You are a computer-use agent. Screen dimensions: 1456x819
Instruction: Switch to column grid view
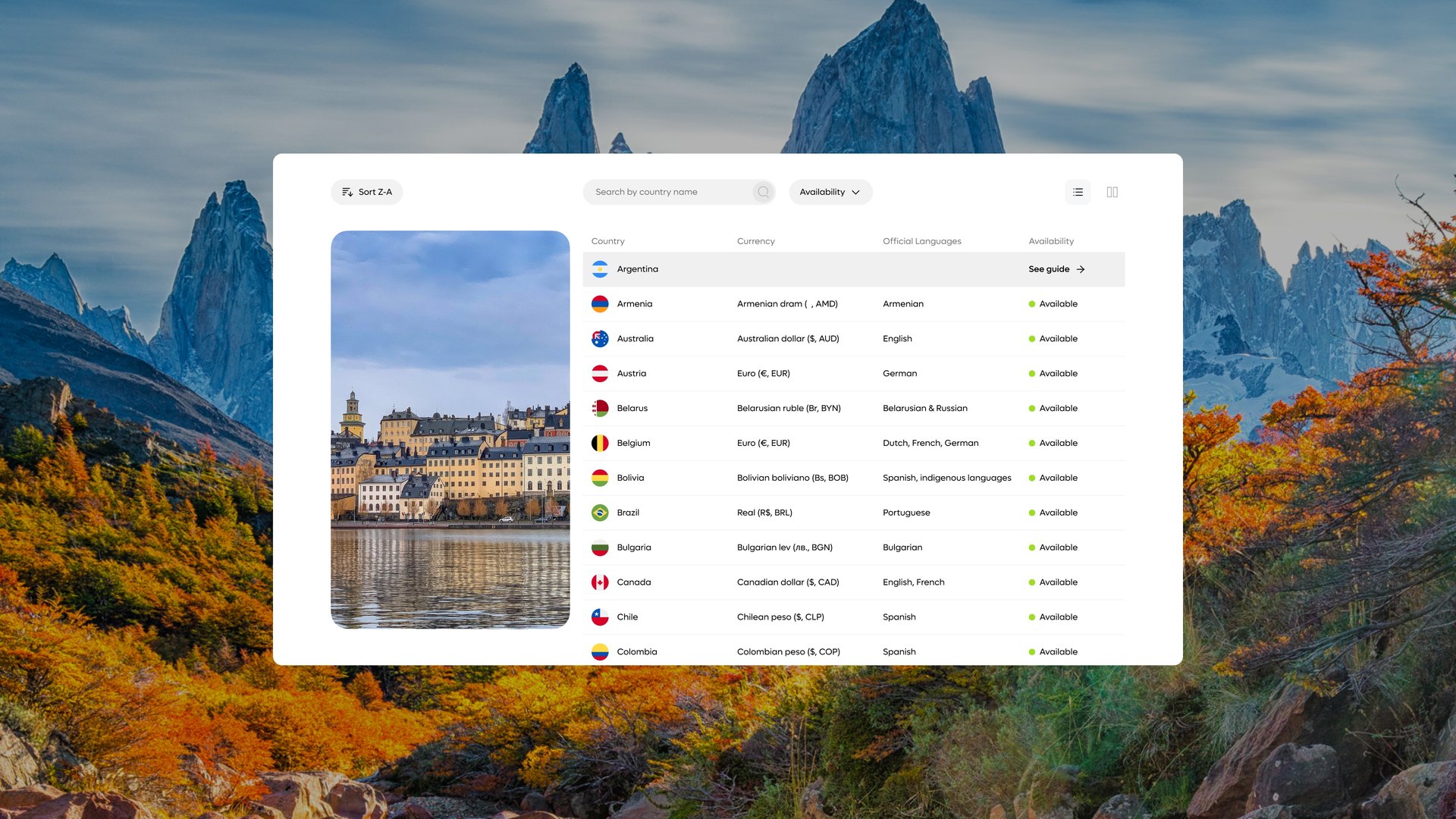point(1112,192)
